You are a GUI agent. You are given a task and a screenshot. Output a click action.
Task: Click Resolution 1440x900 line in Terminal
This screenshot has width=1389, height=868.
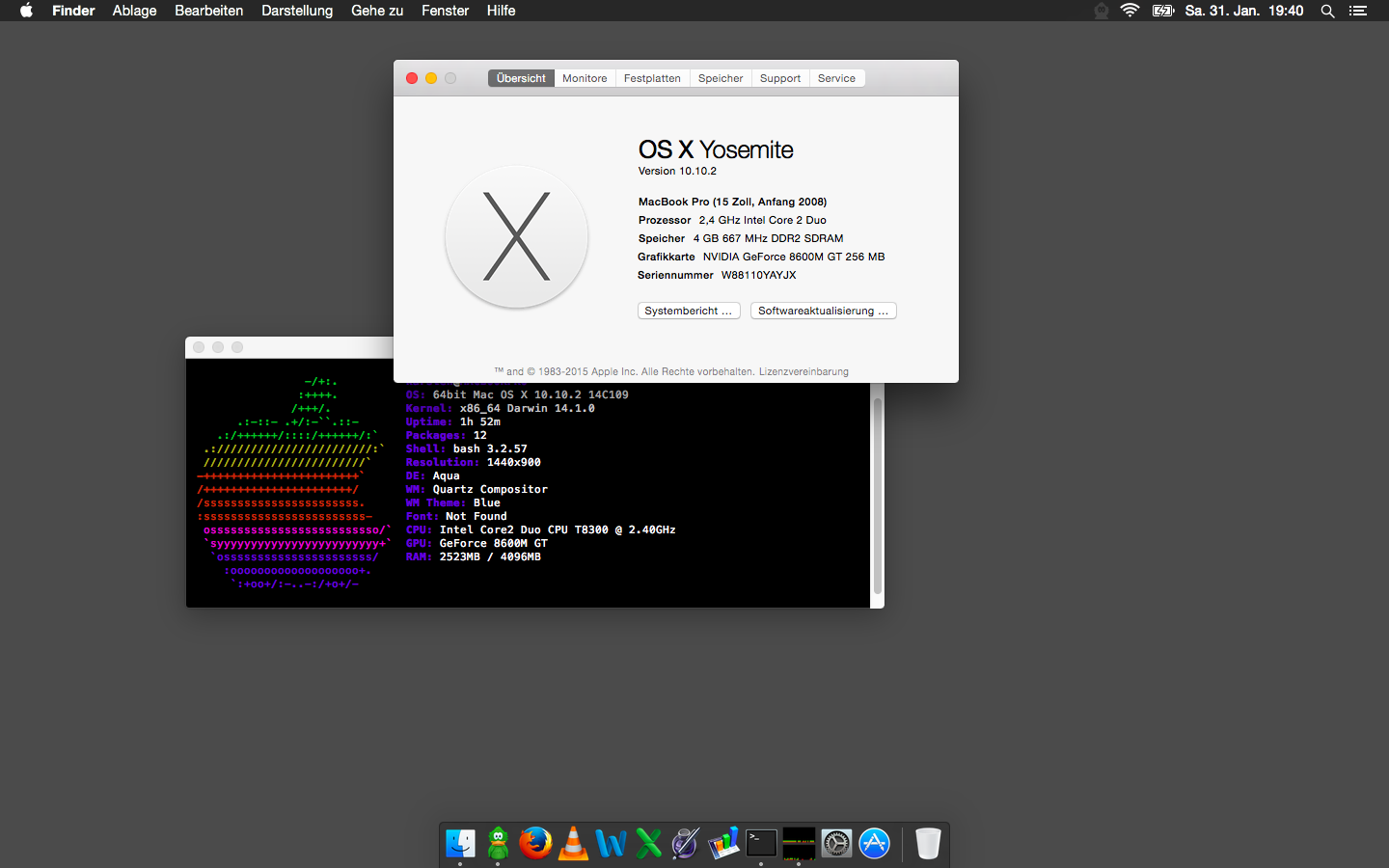(473, 462)
